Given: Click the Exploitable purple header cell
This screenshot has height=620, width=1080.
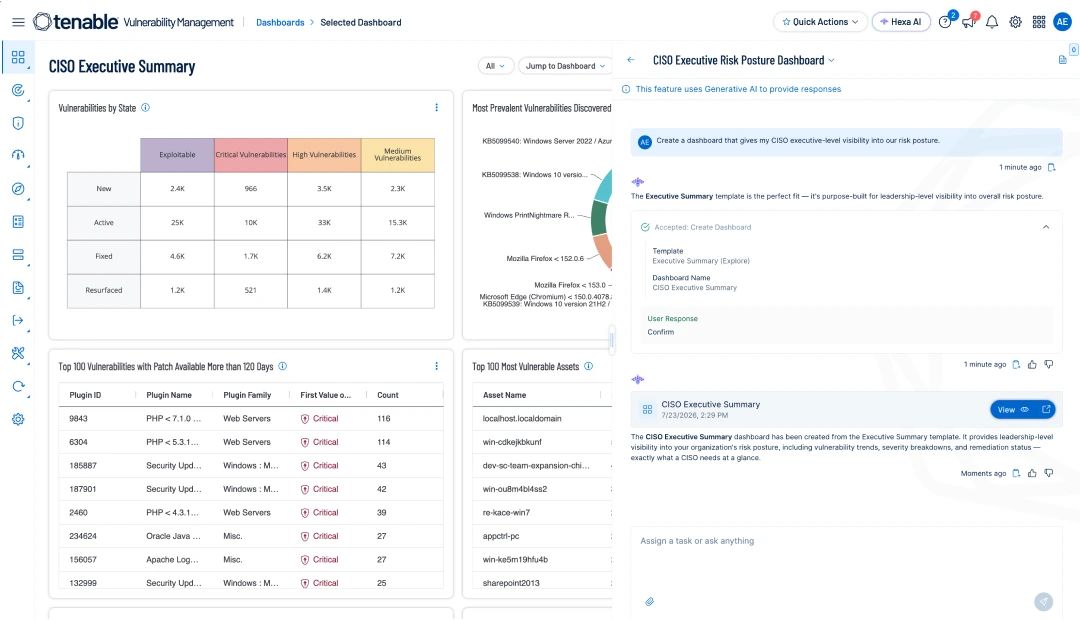Looking at the screenshot, I should (177, 155).
